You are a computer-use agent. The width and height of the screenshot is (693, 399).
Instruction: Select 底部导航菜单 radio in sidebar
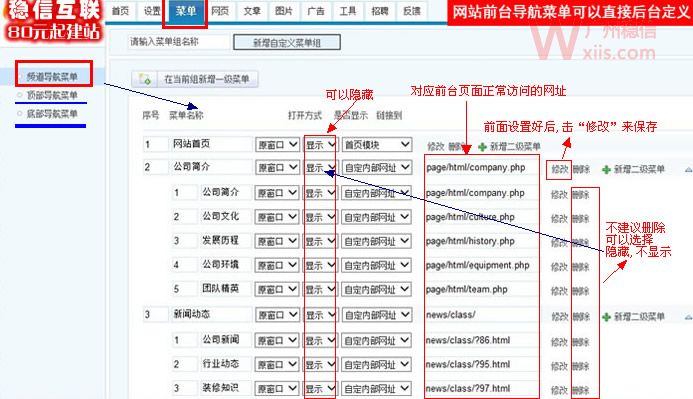[x=19, y=114]
